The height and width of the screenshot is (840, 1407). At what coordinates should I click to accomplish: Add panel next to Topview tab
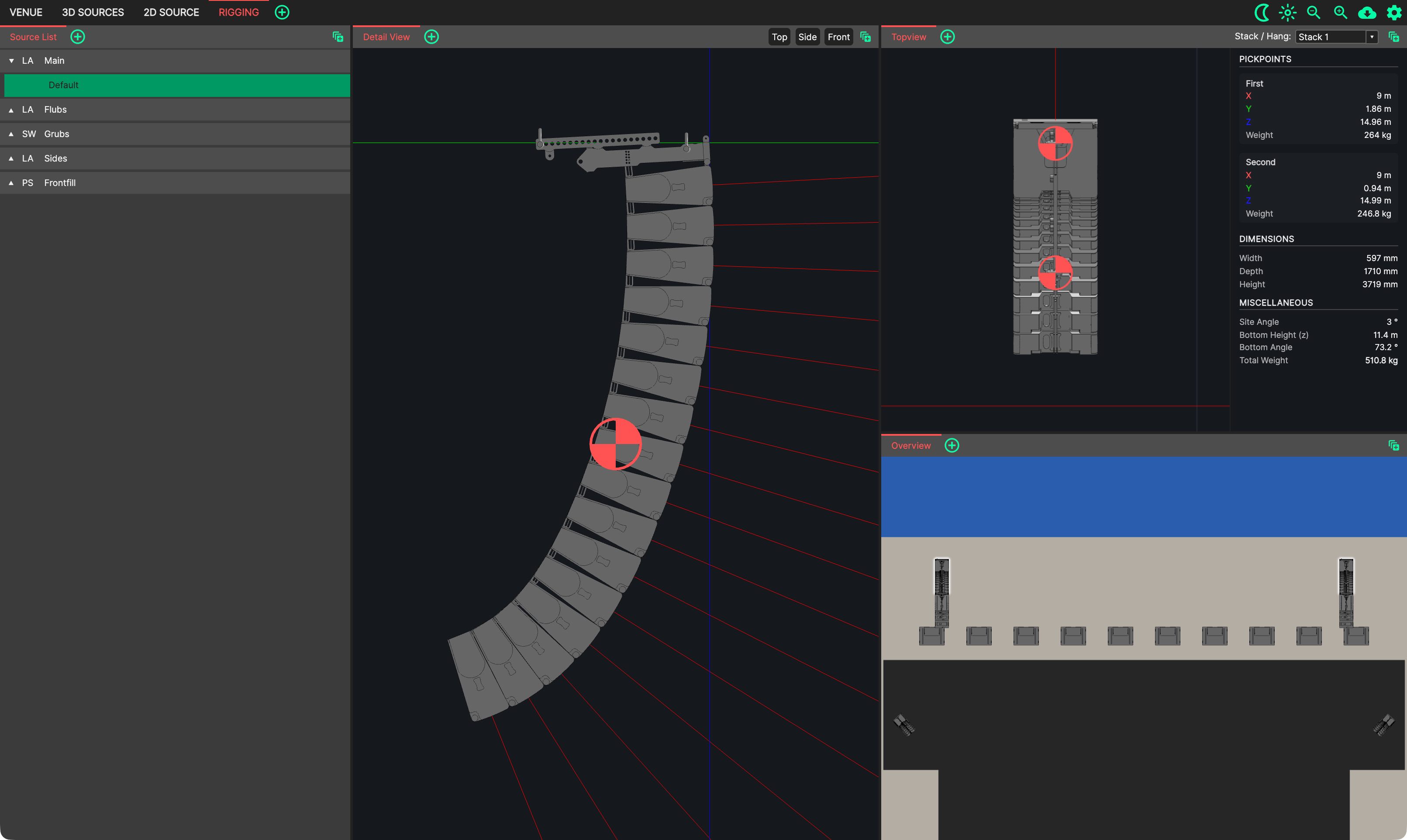point(947,37)
